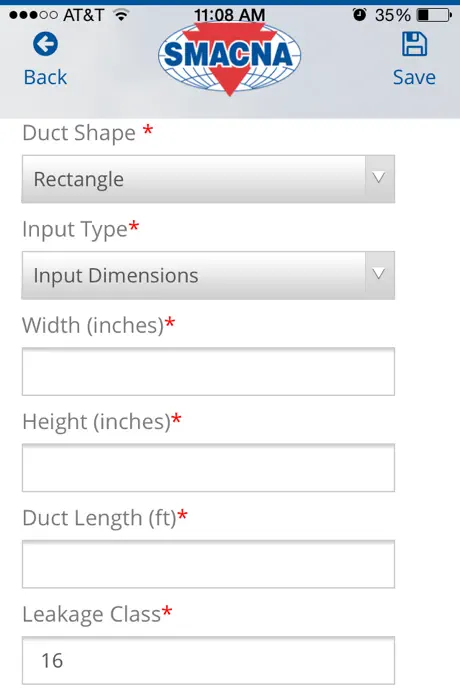Image resolution: width=460 pixels, height=690 pixels.
Task: Tap the SMACNA globe logo
Action: click(x=229, y=57)
